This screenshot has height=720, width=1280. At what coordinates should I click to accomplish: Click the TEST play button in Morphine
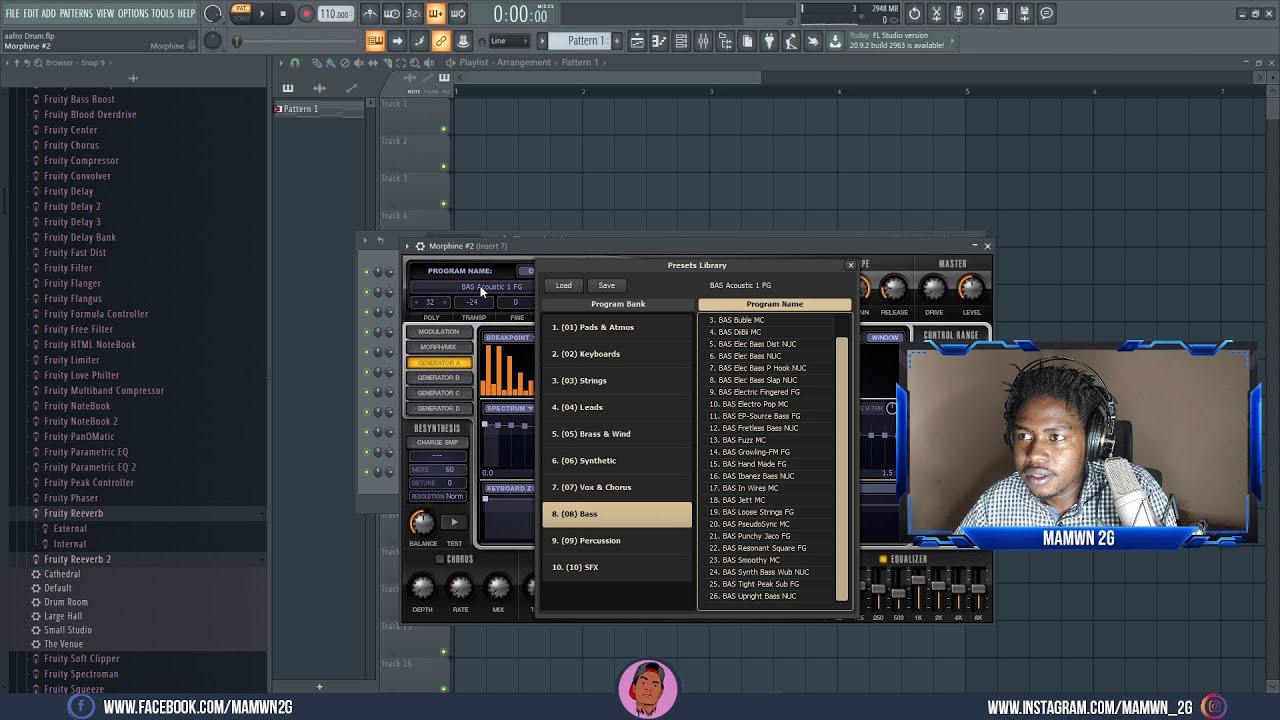(454, 522)
